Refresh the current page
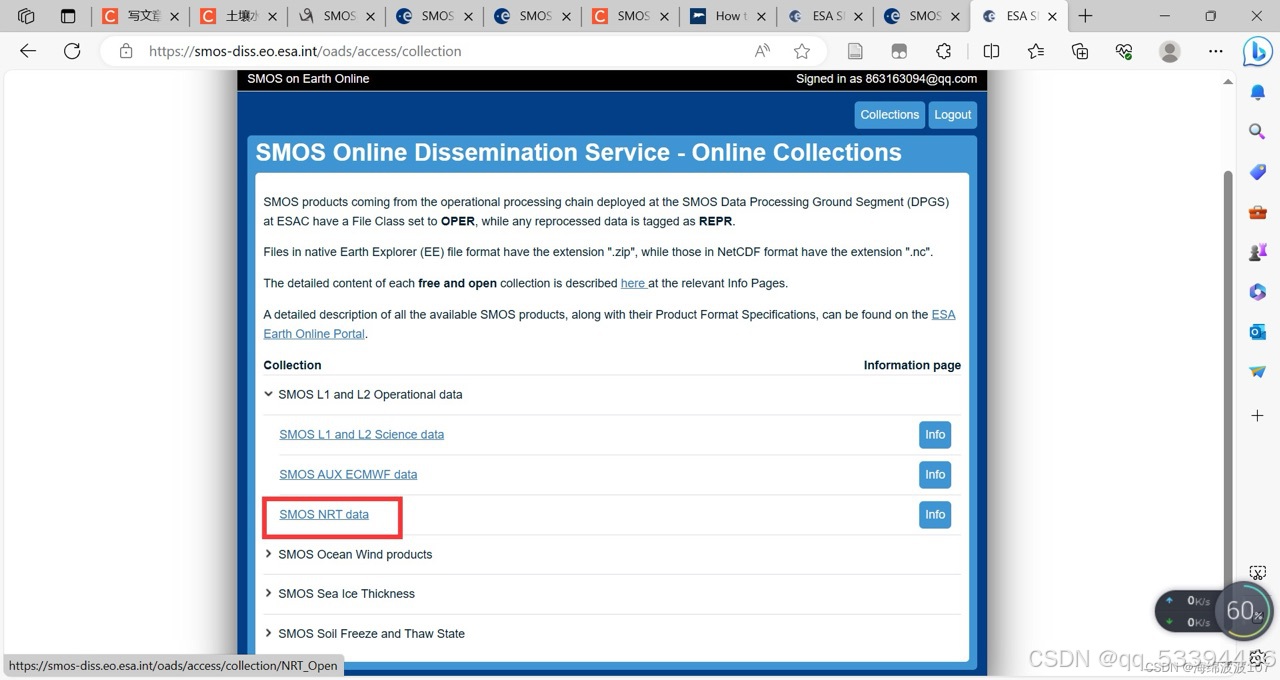 (72, 51)
